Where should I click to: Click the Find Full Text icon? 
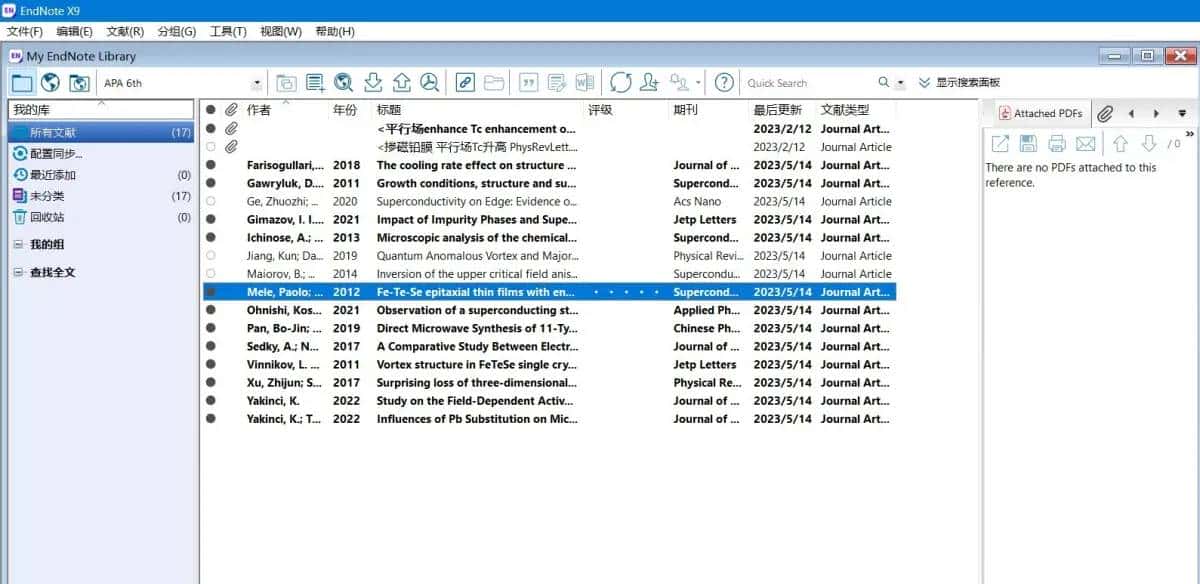pyautogui.click(x=429, y=83)
